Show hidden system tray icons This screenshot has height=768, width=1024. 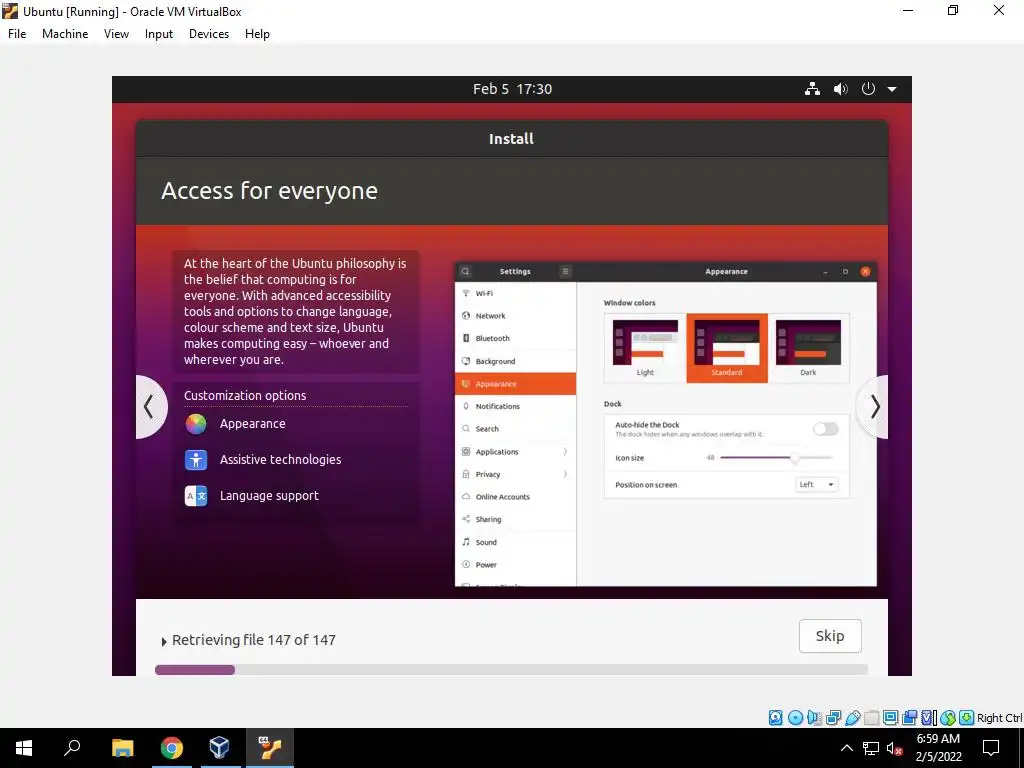pyautogui.click(x=846, y=748)
